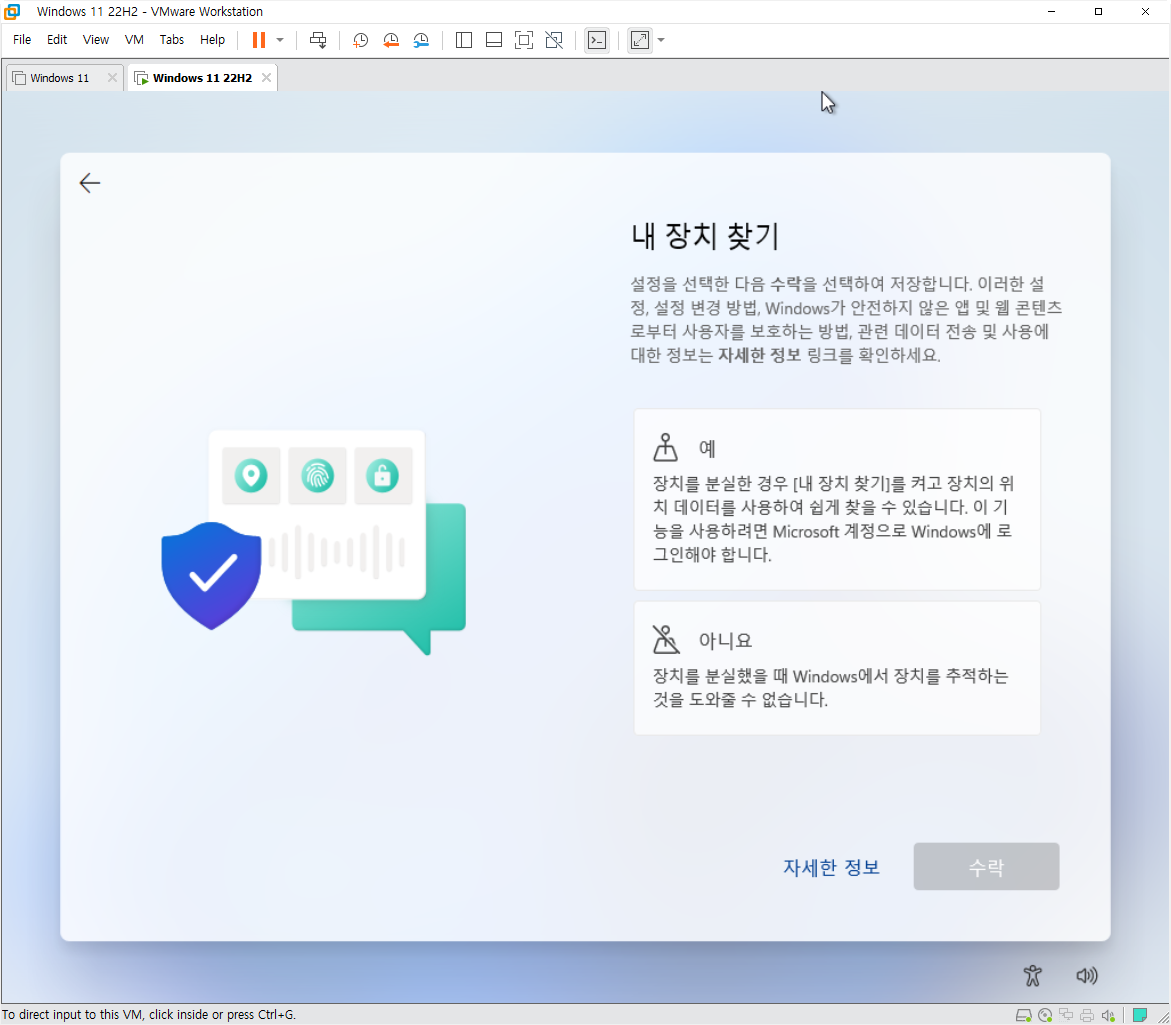The height and width of the screenshot is (1025, 1171).
Task: Click the network adapter status icon
Action: coord(1066,1015)
